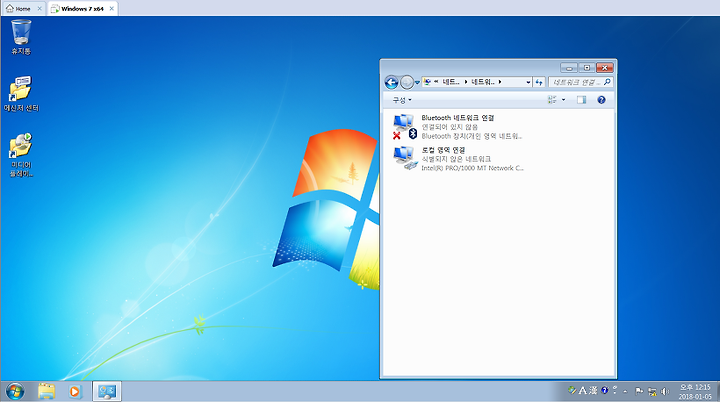Click the change view icon
Image resolution: width=720 pixels, height=402 pixels.
(x=552, y=100)
